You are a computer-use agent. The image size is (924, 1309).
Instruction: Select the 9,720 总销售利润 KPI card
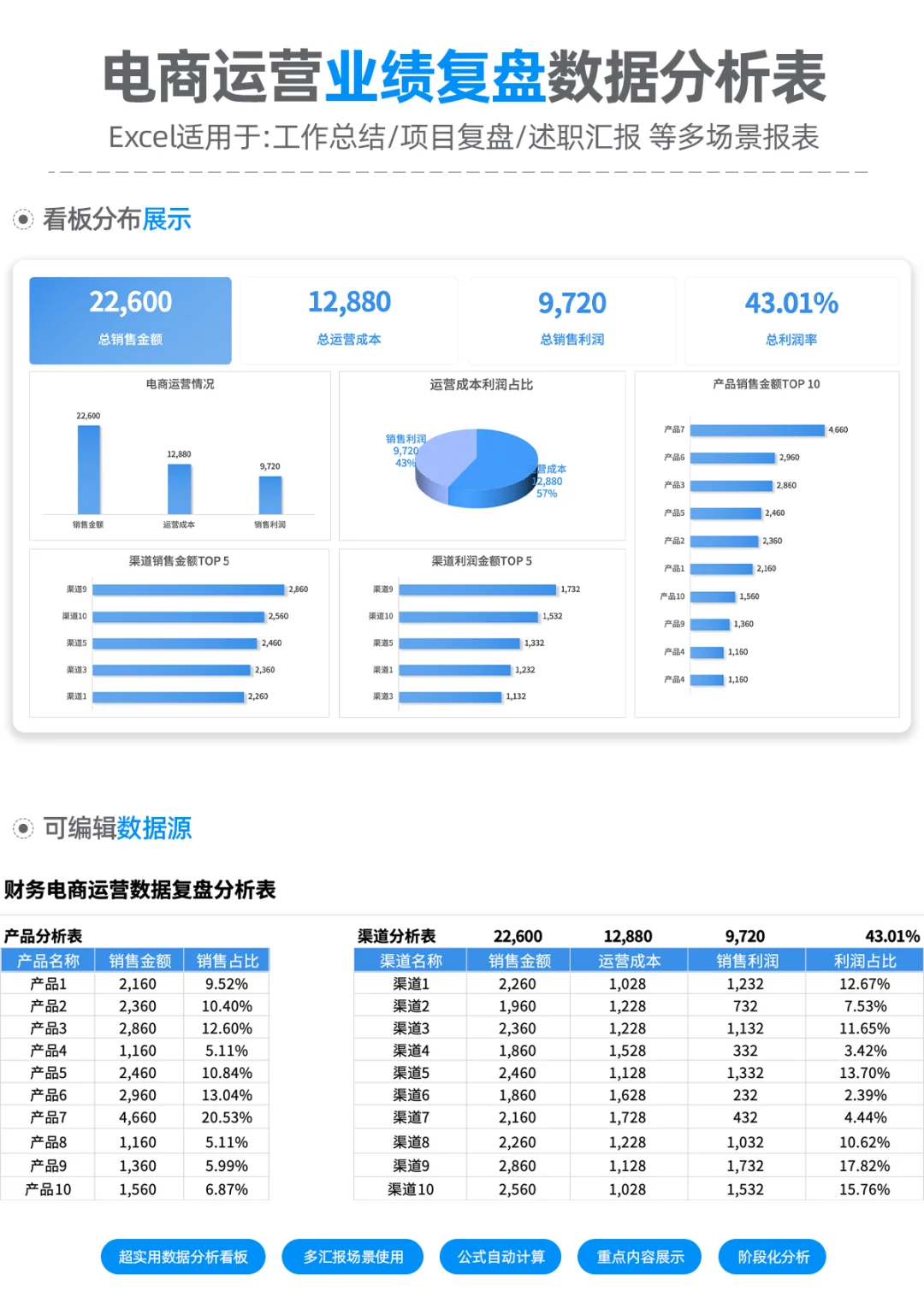(x=572, y=321)
